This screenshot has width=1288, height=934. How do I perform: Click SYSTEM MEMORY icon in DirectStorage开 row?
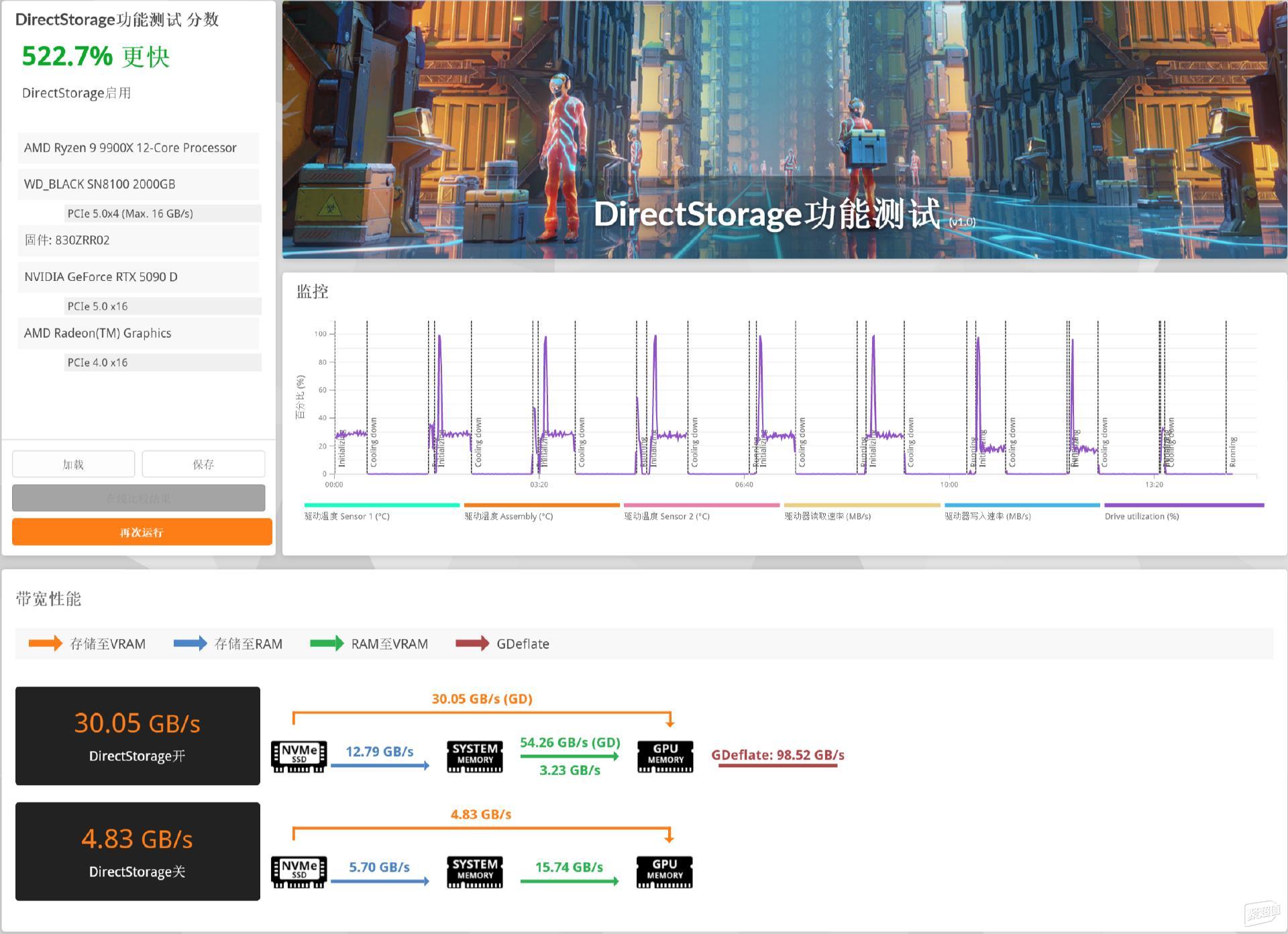coord(475,756)
